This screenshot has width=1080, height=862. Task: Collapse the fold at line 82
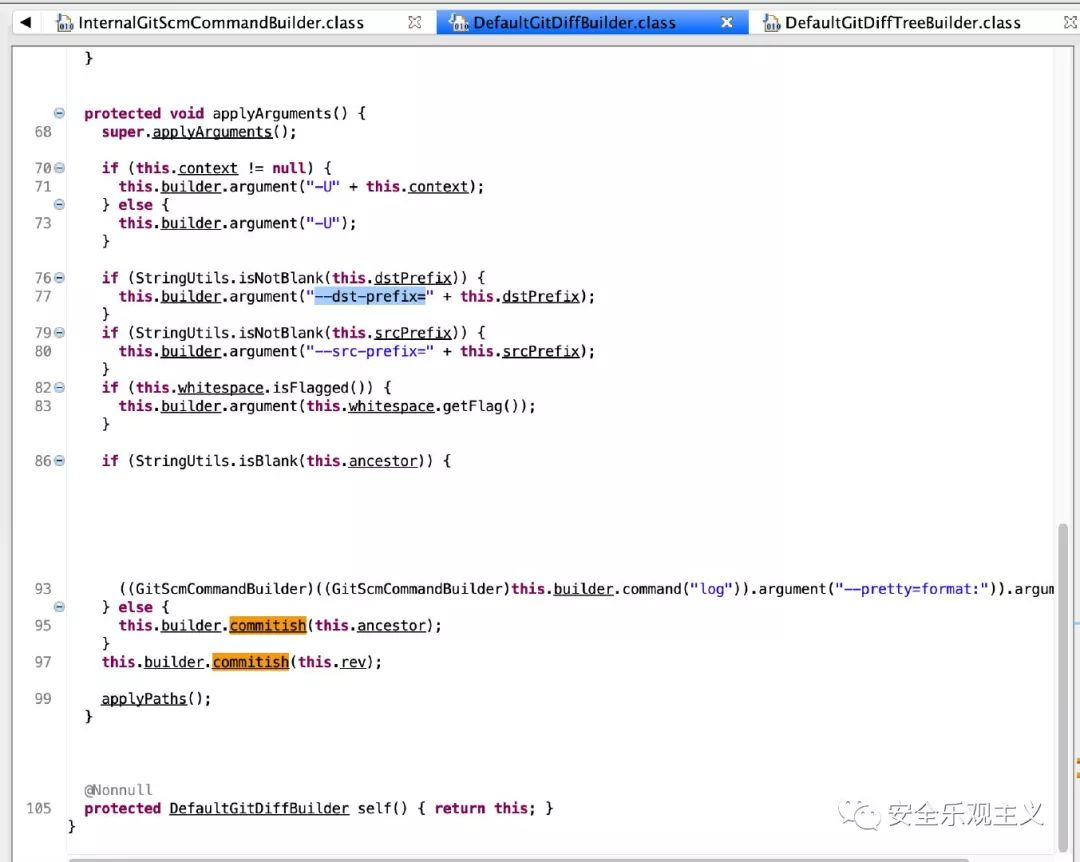point(59,387)
